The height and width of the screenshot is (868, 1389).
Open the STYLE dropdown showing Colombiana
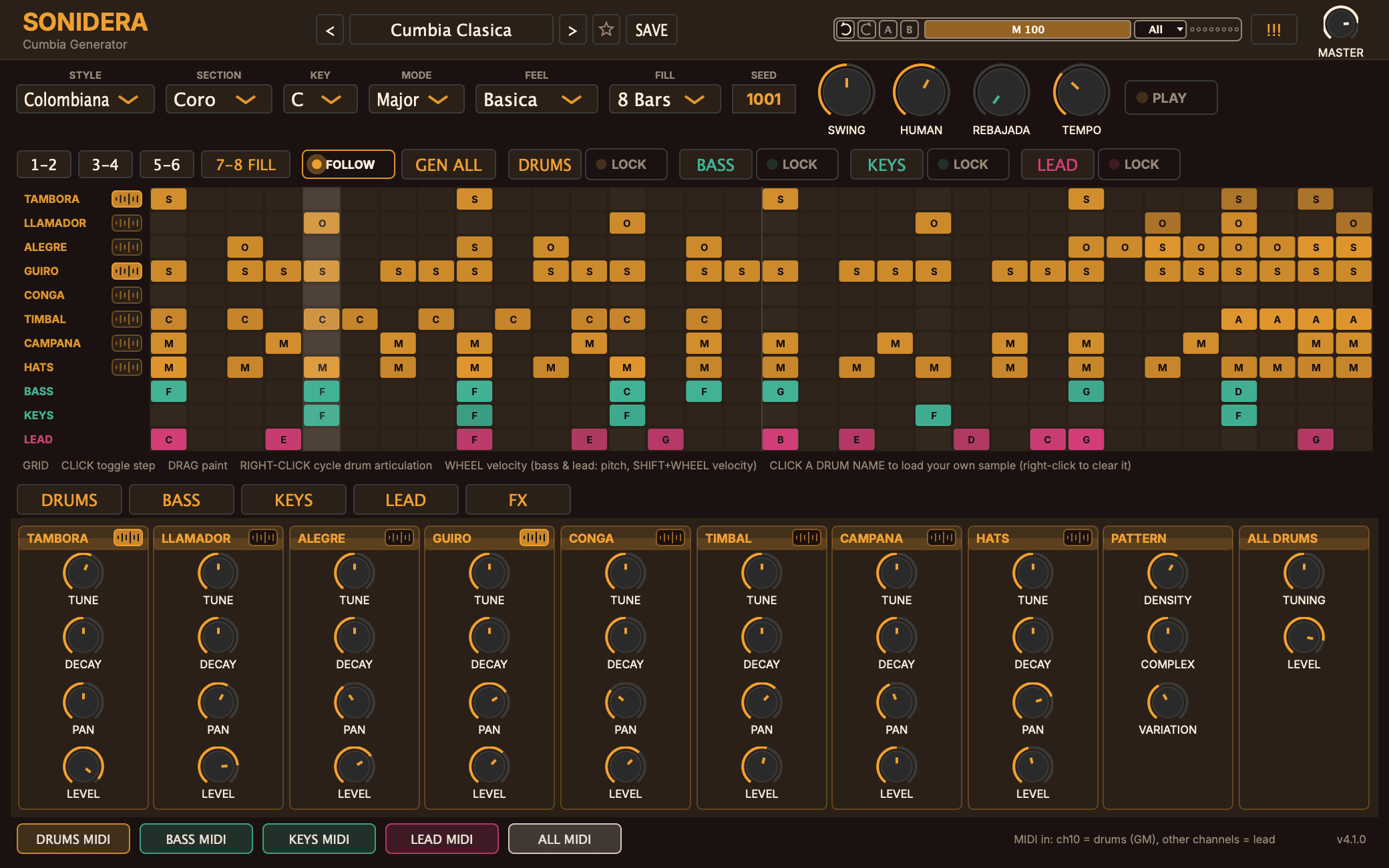point(85,99)
